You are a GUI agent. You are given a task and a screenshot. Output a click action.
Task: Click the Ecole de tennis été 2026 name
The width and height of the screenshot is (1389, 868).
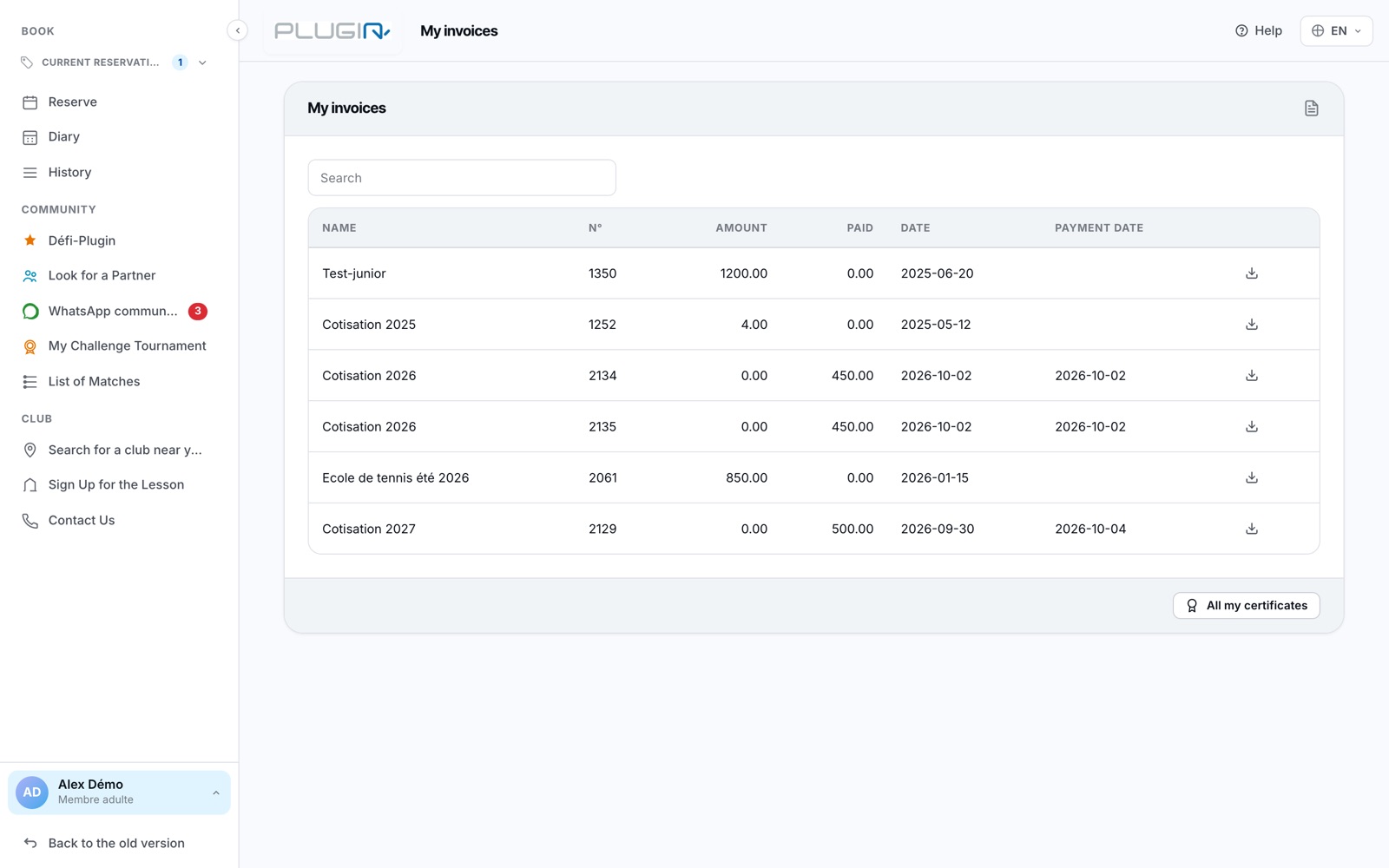pyautogui.click(x=395, y=478)
